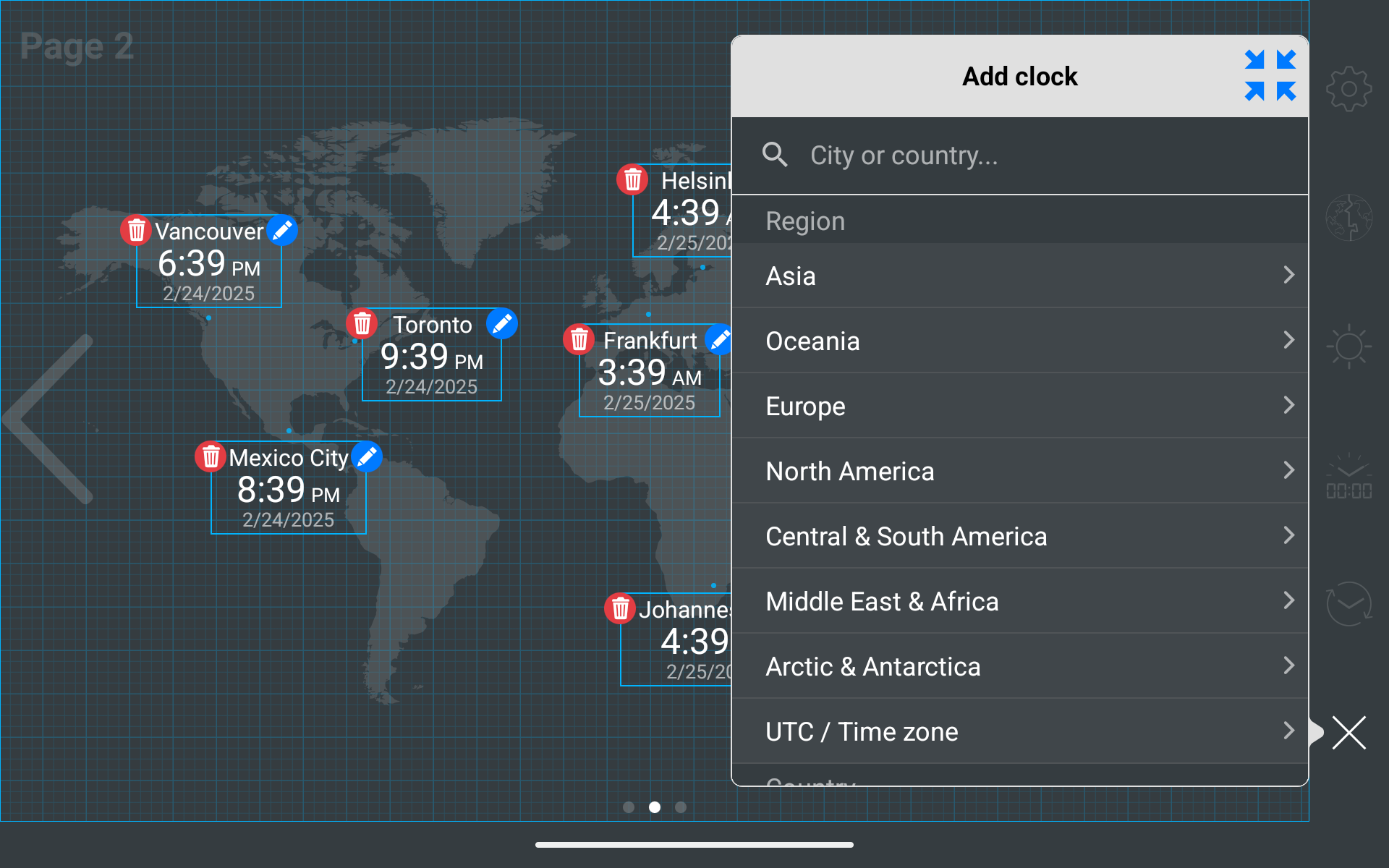The height and width of the screenshot is (868, 1389).
Task: Open the sun daylight icon in the sidebar
Action: [1348, 346]
